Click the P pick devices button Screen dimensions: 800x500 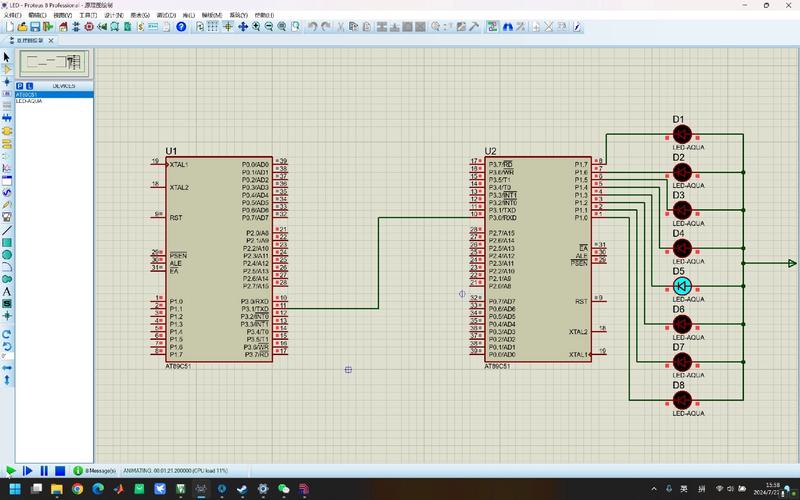pyautogui.click(x=19, y=87)
